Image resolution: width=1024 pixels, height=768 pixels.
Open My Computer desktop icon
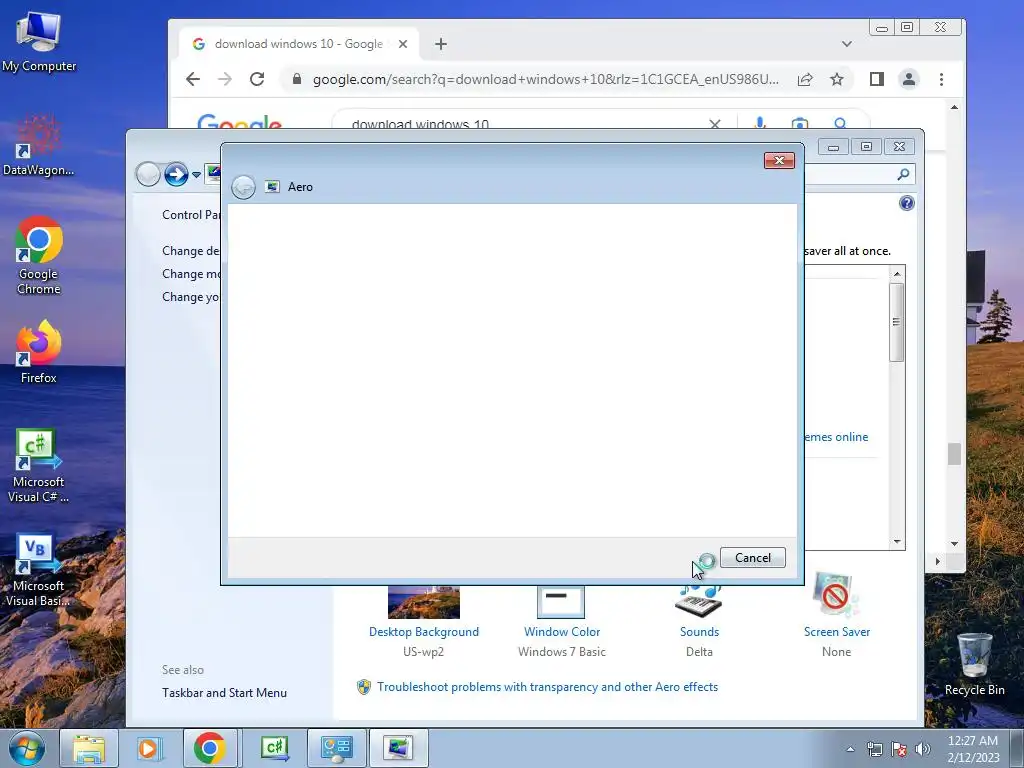pos(39,40)
